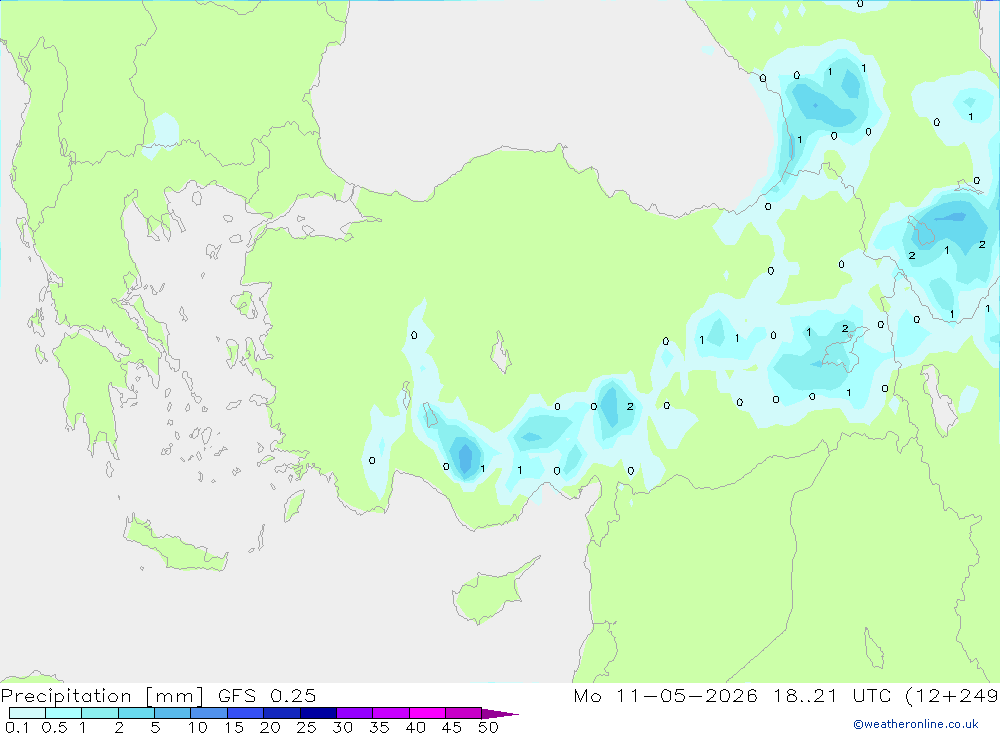Pick the 15–20 mm legend color box

(246, 713)
